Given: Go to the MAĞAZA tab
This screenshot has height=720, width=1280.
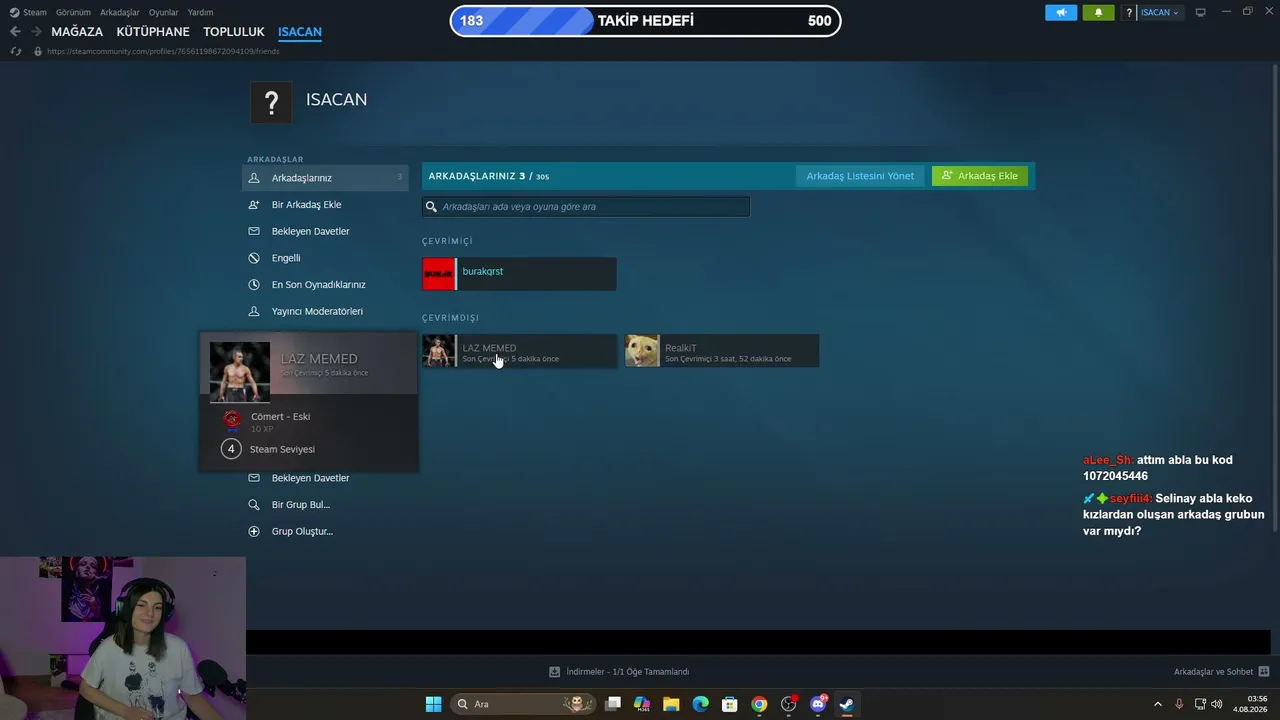Looking at the screenshot, I should tap(77, 32).
